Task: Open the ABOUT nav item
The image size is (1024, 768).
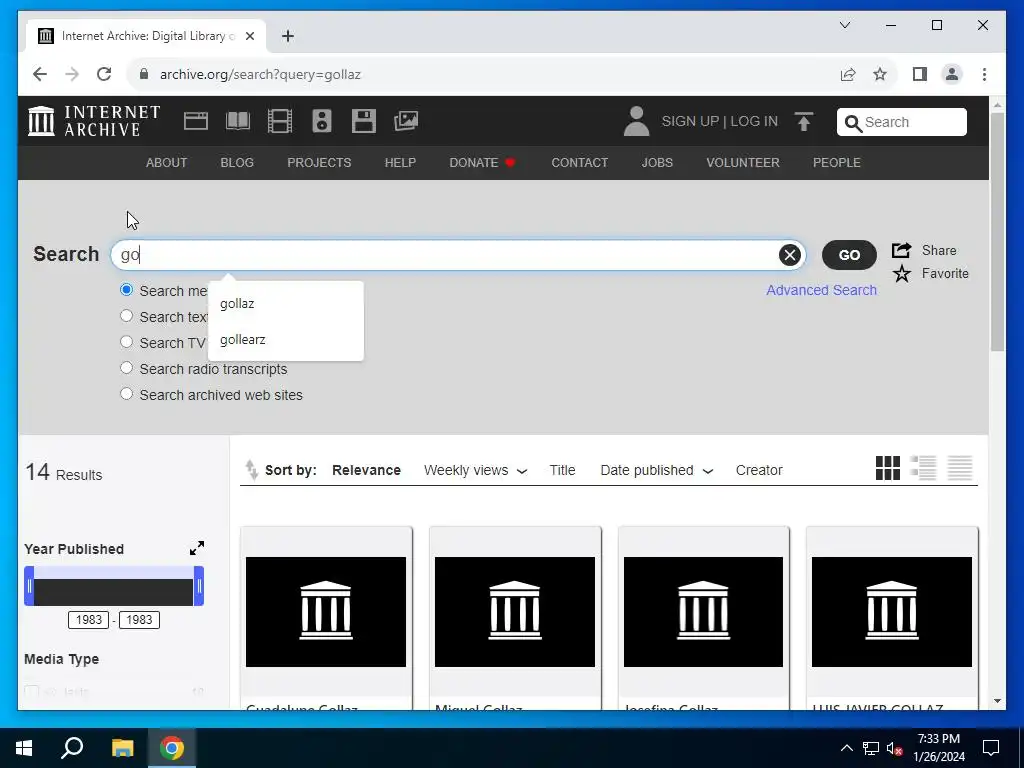Action: click(167, 163)
